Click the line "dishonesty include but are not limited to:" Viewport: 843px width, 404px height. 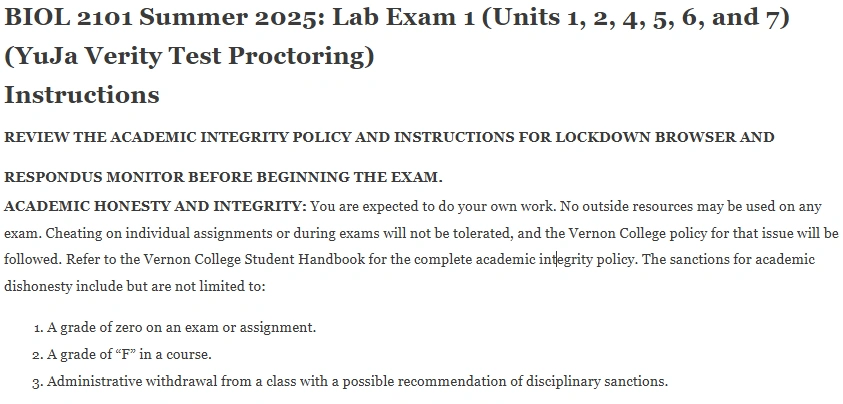pyautogui.click(x=135, y=287)
